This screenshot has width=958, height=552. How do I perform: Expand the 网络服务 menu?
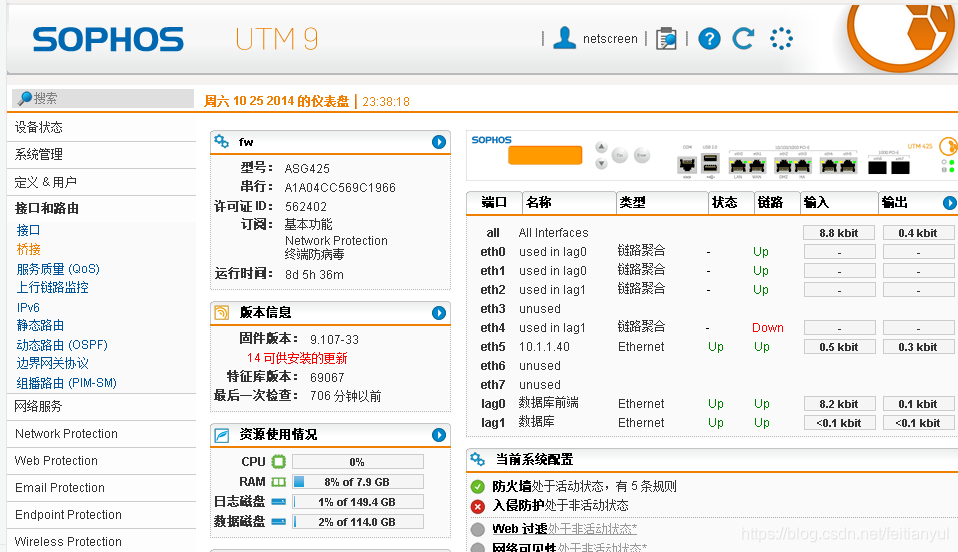(x=101, y=407)
